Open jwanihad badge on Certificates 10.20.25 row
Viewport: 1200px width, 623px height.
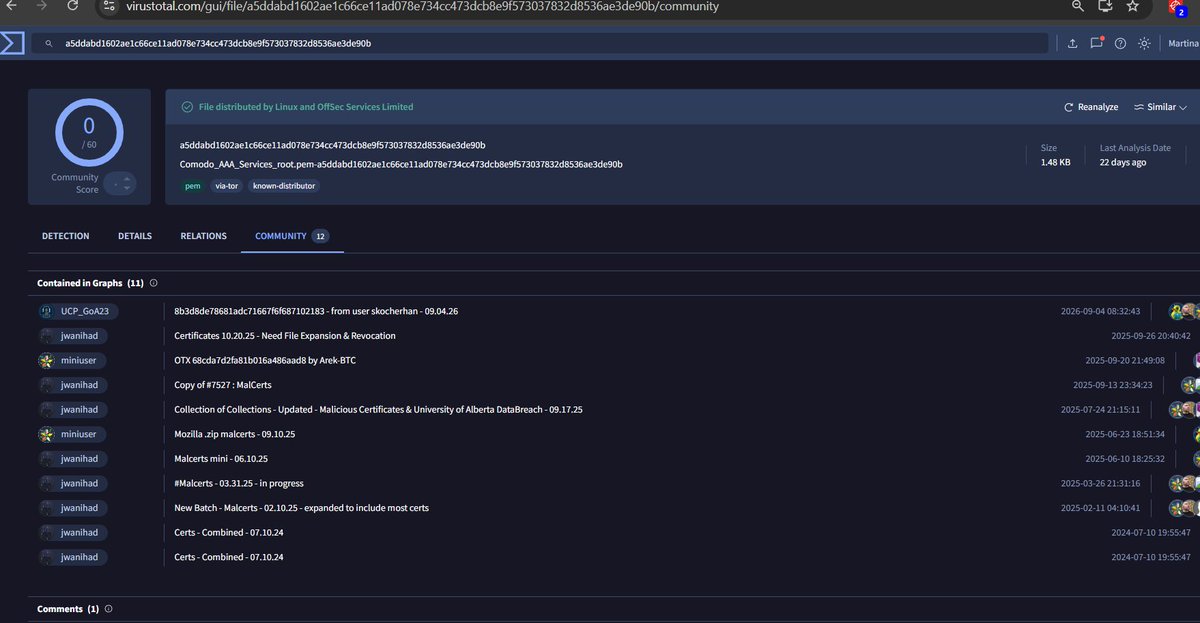(x=75, y=336)
